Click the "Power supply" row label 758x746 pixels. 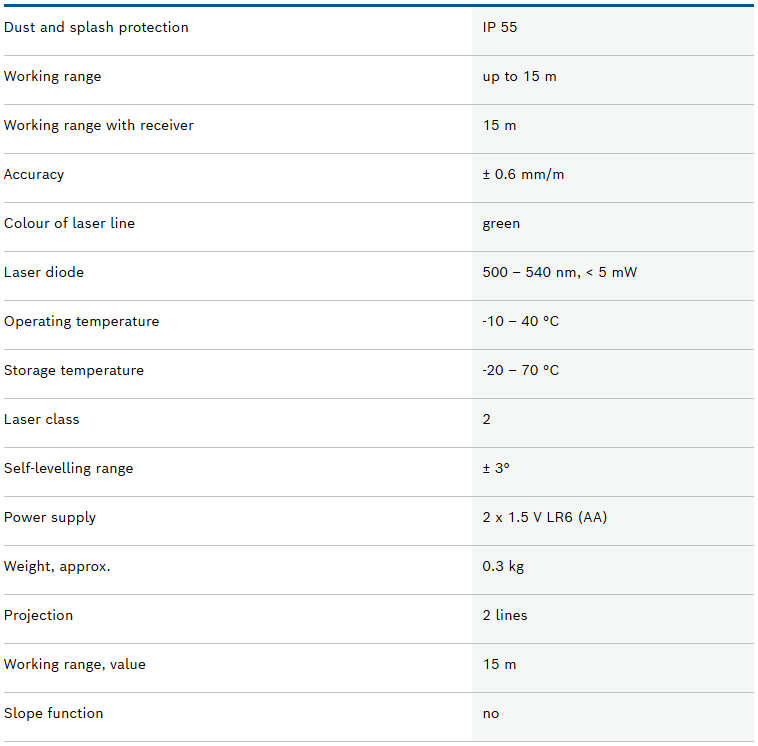pos(50,517)
